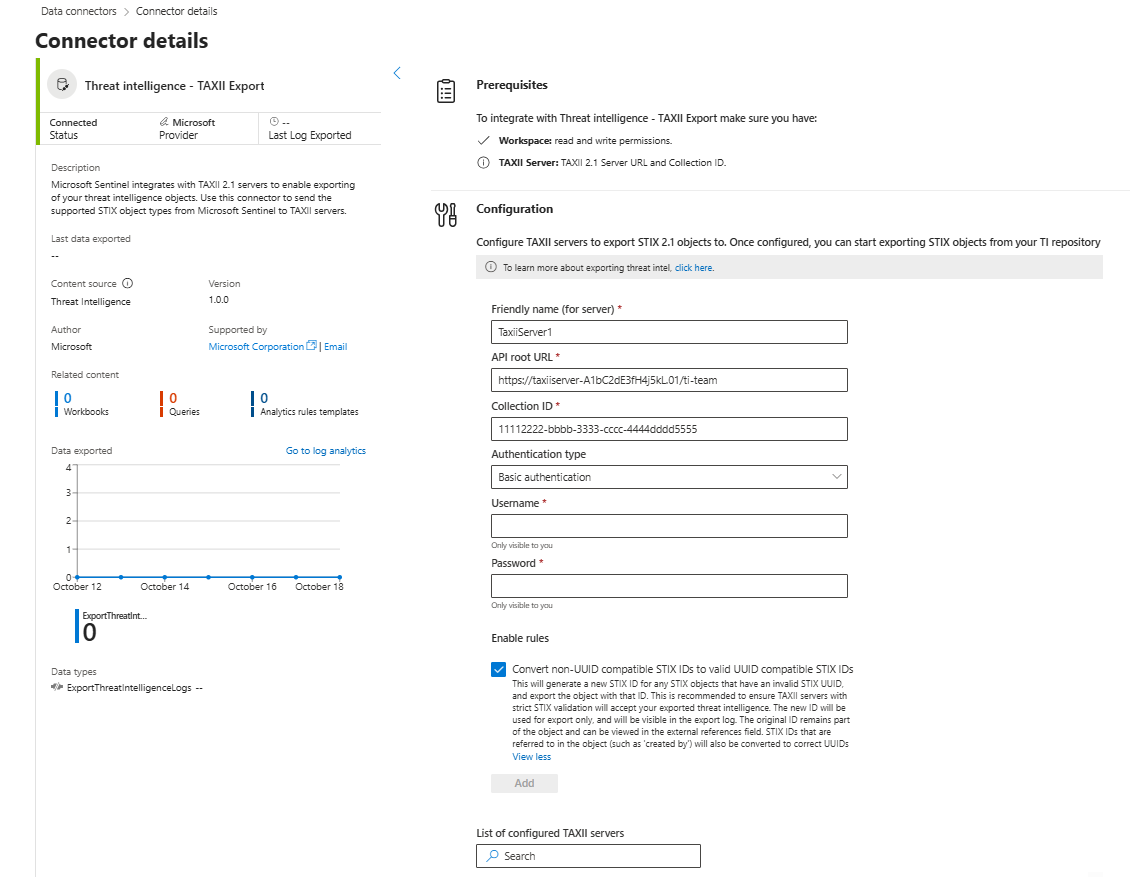Viewport: 1130px width, 877px height.
Task: Click the Microsoft Corporation external link icon
Action: click(311, 346)
